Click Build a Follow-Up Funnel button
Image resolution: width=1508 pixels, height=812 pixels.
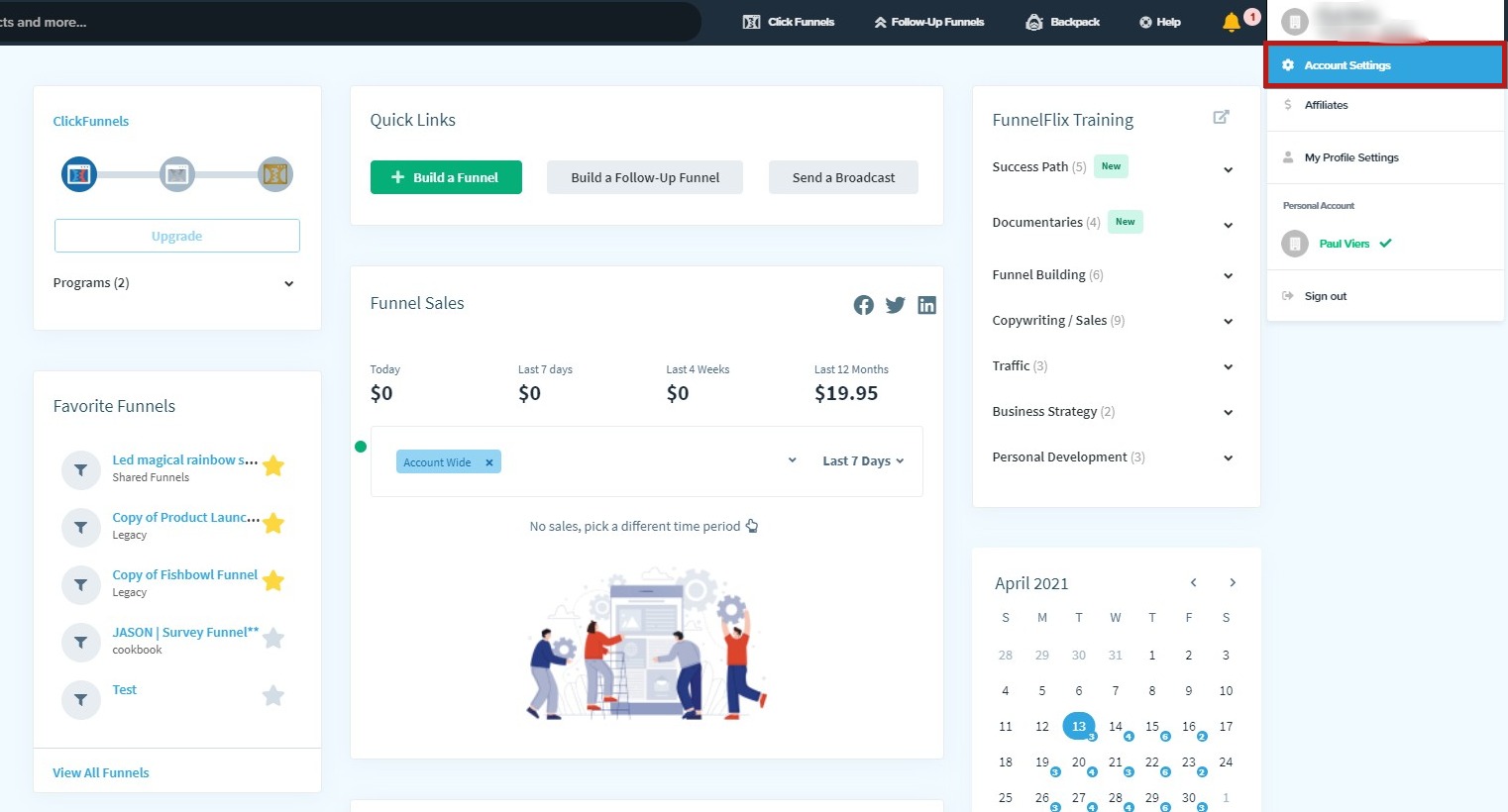pos(645,177)
